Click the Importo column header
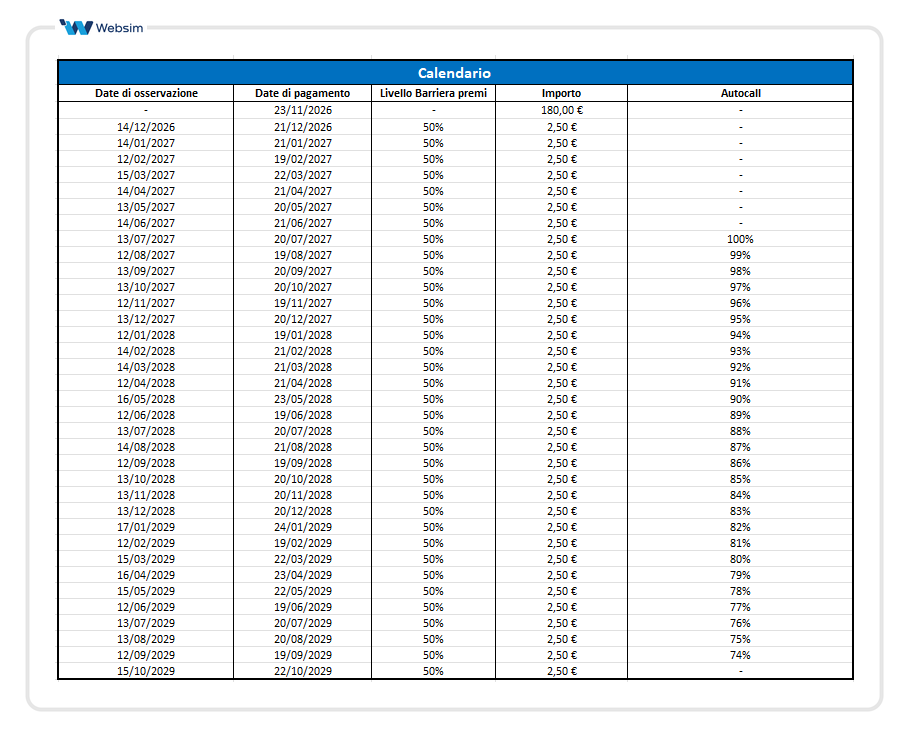Screen dimensions: 909x737 (x=561, y=93)
